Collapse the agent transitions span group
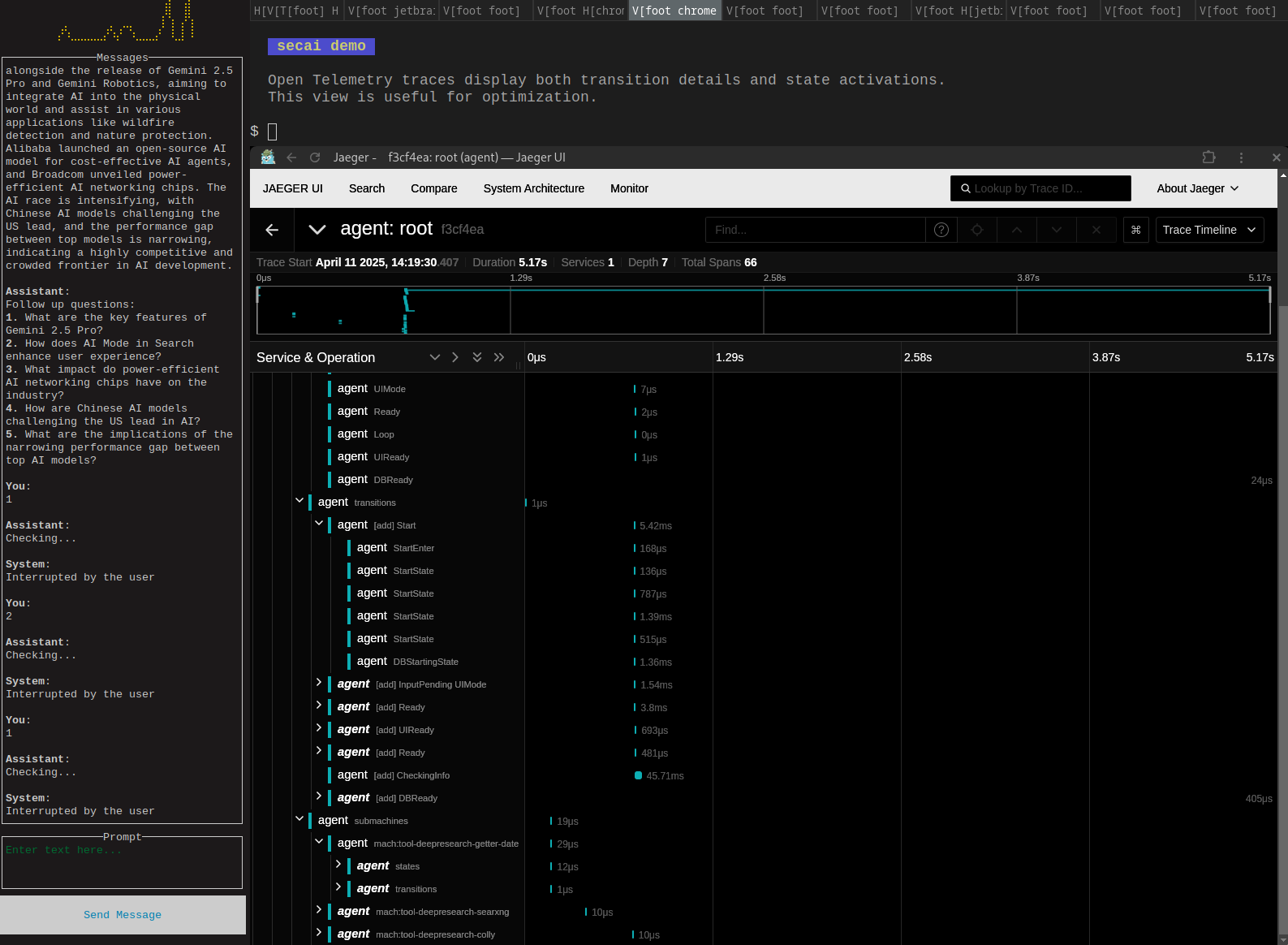Image resolution: width=1288 pixels, height=945 pixels. 299,501
